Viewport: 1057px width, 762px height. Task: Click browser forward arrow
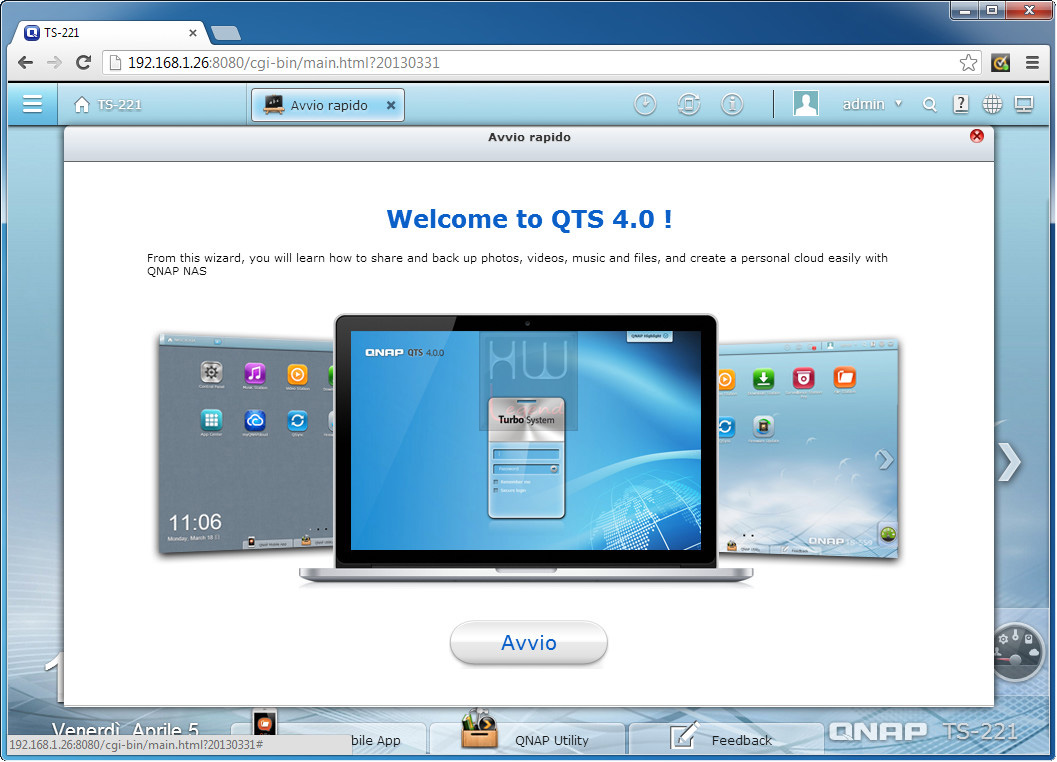point(55,63)
